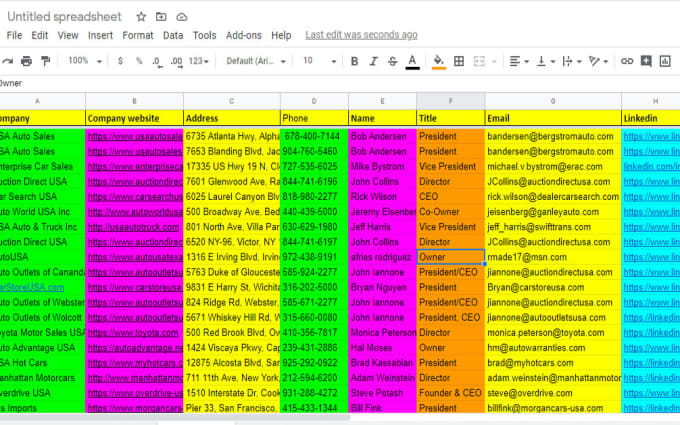Image resolution: width=680 pixels, height=425 pixels.
Task: Select the 'Email' header cell
Action: click(x=553, y=118)
